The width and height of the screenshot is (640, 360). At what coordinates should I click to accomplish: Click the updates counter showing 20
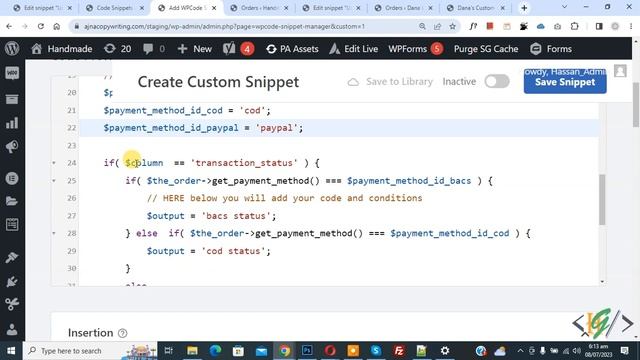(118, 49)
